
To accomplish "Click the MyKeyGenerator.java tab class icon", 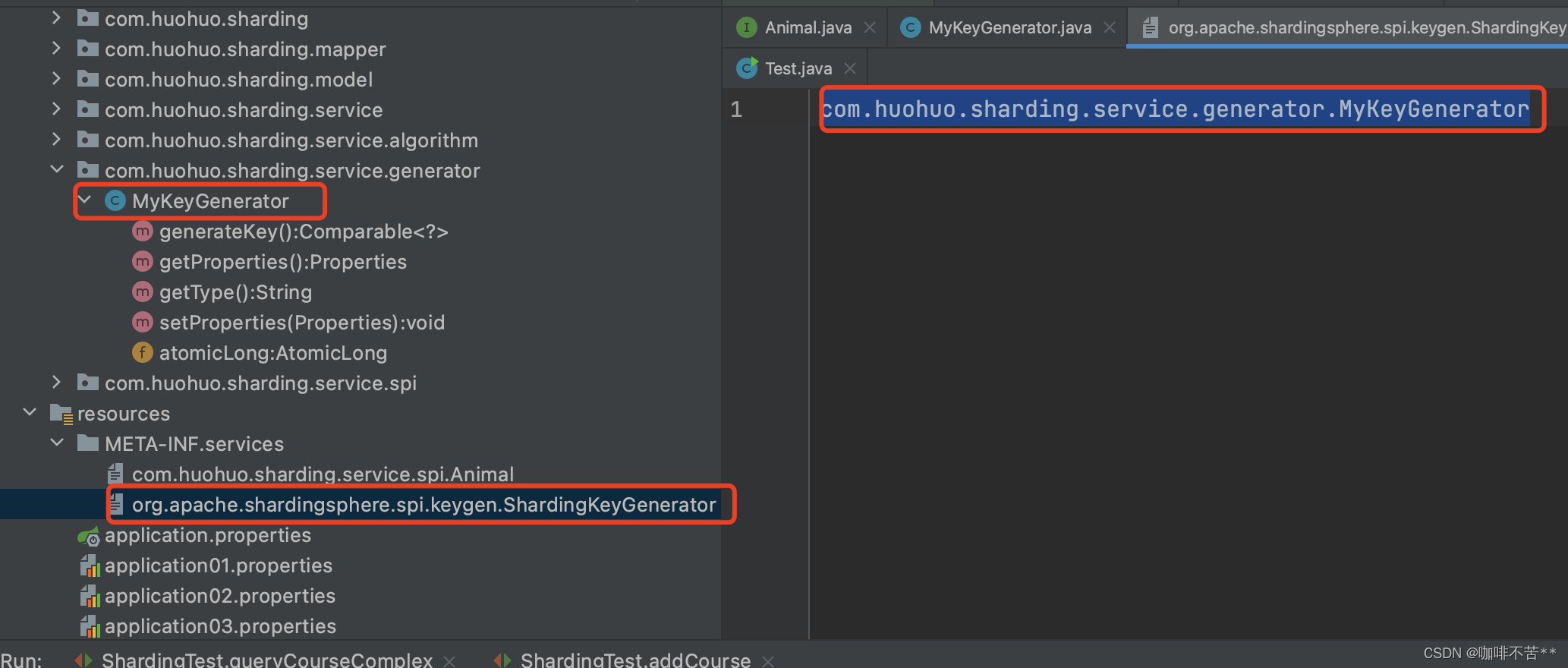I will tap(910, 27).
